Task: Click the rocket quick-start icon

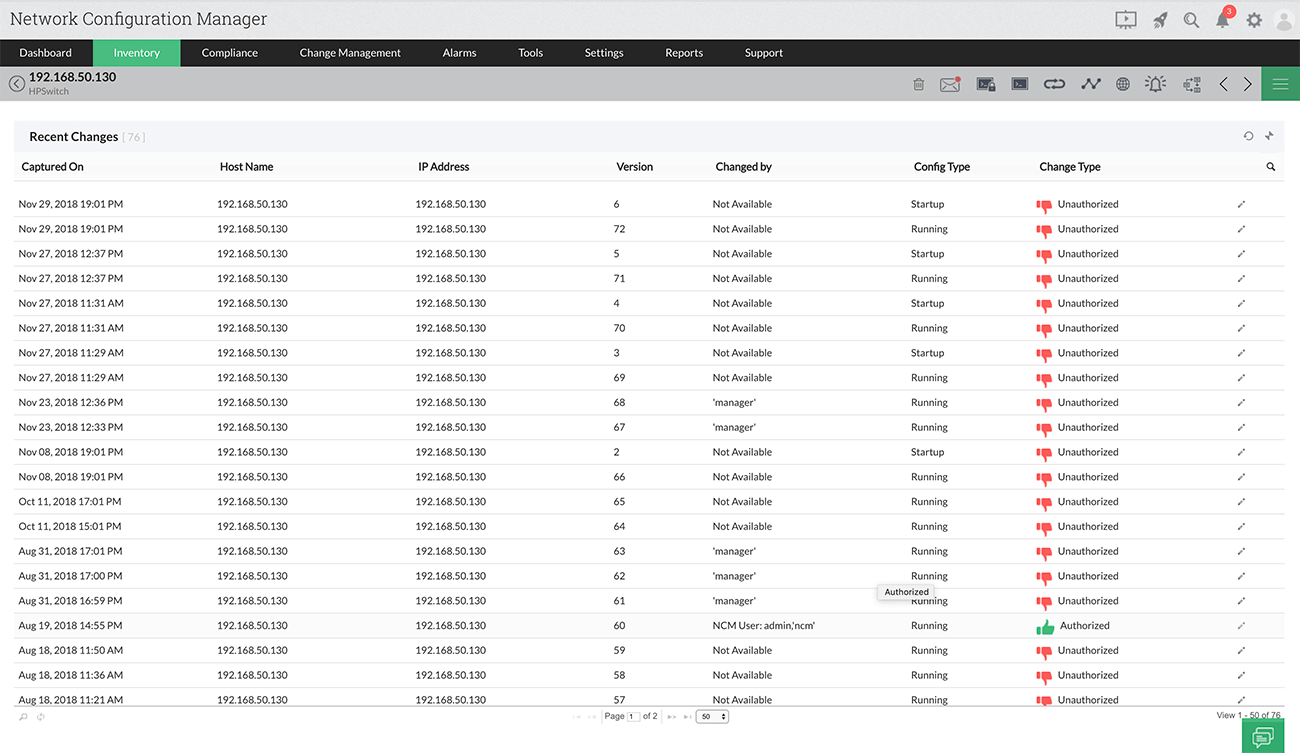Action: 1158,19
